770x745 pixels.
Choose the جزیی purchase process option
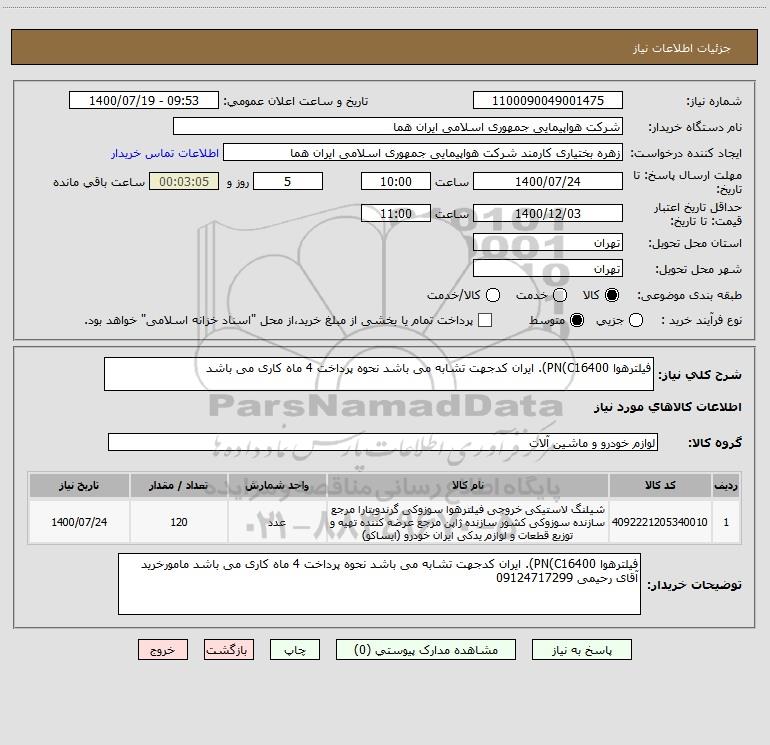point(636,320)
